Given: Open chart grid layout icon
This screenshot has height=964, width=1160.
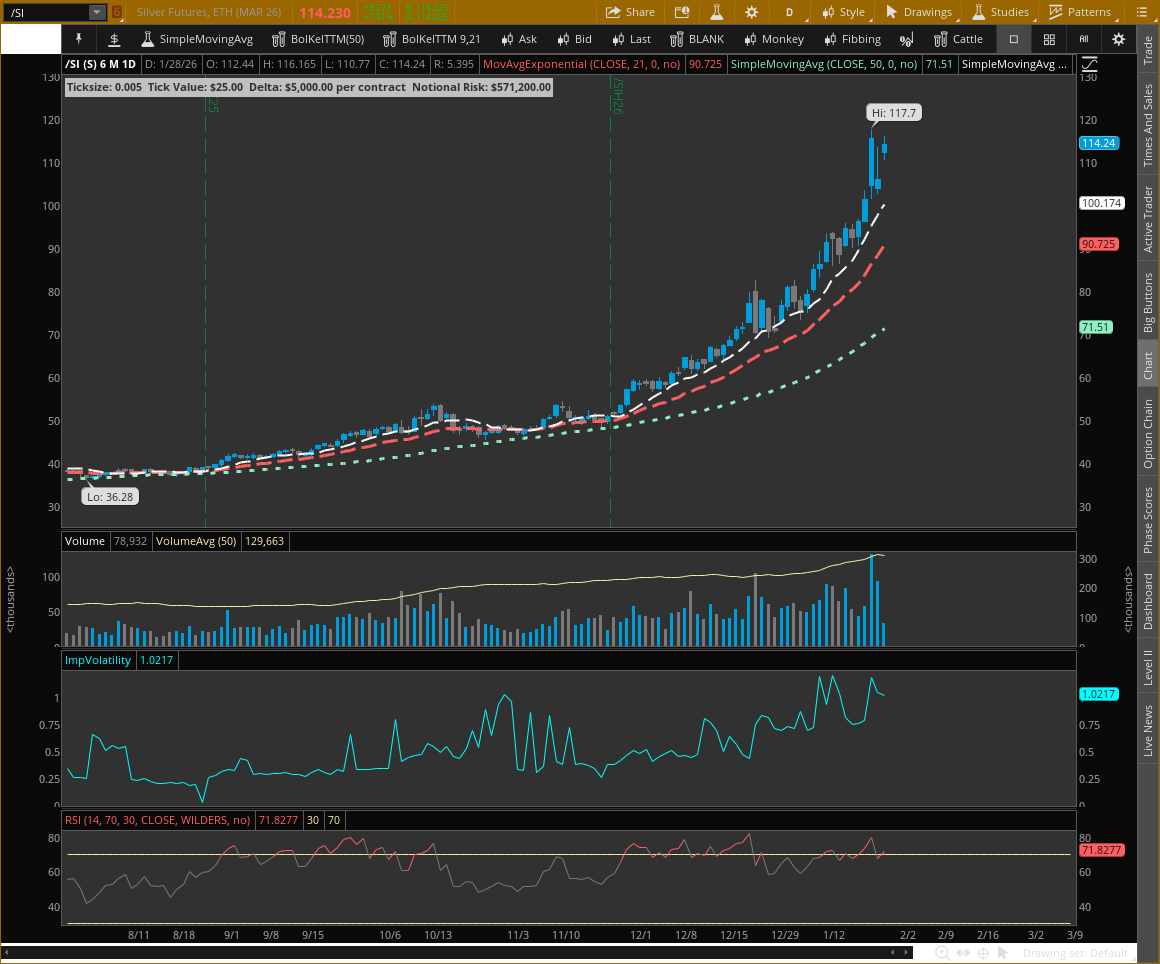Looking at the screenshot, I should pyautogui.click(x=1048, y=39).
